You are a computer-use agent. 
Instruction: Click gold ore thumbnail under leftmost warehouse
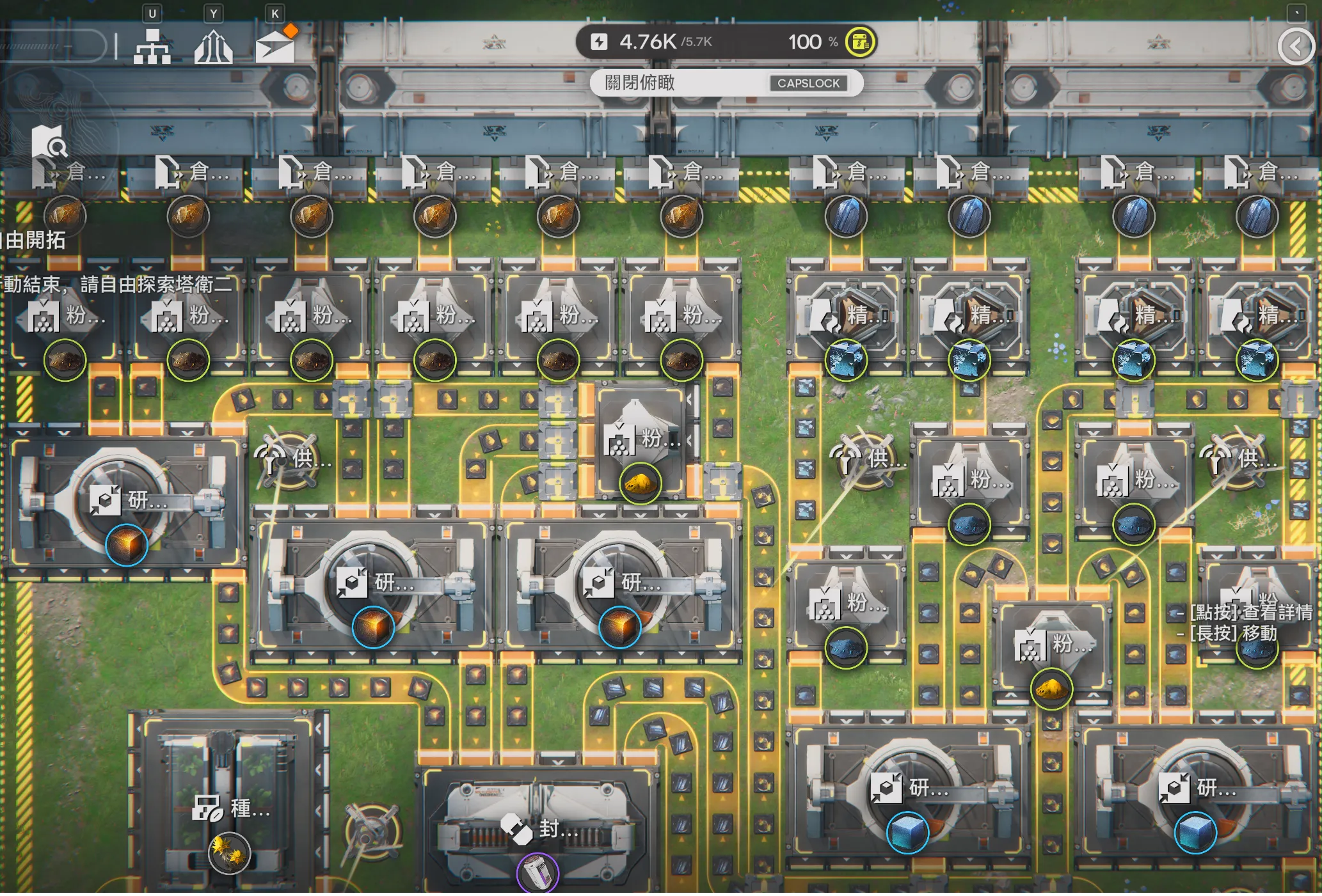[x=65, y=216]
